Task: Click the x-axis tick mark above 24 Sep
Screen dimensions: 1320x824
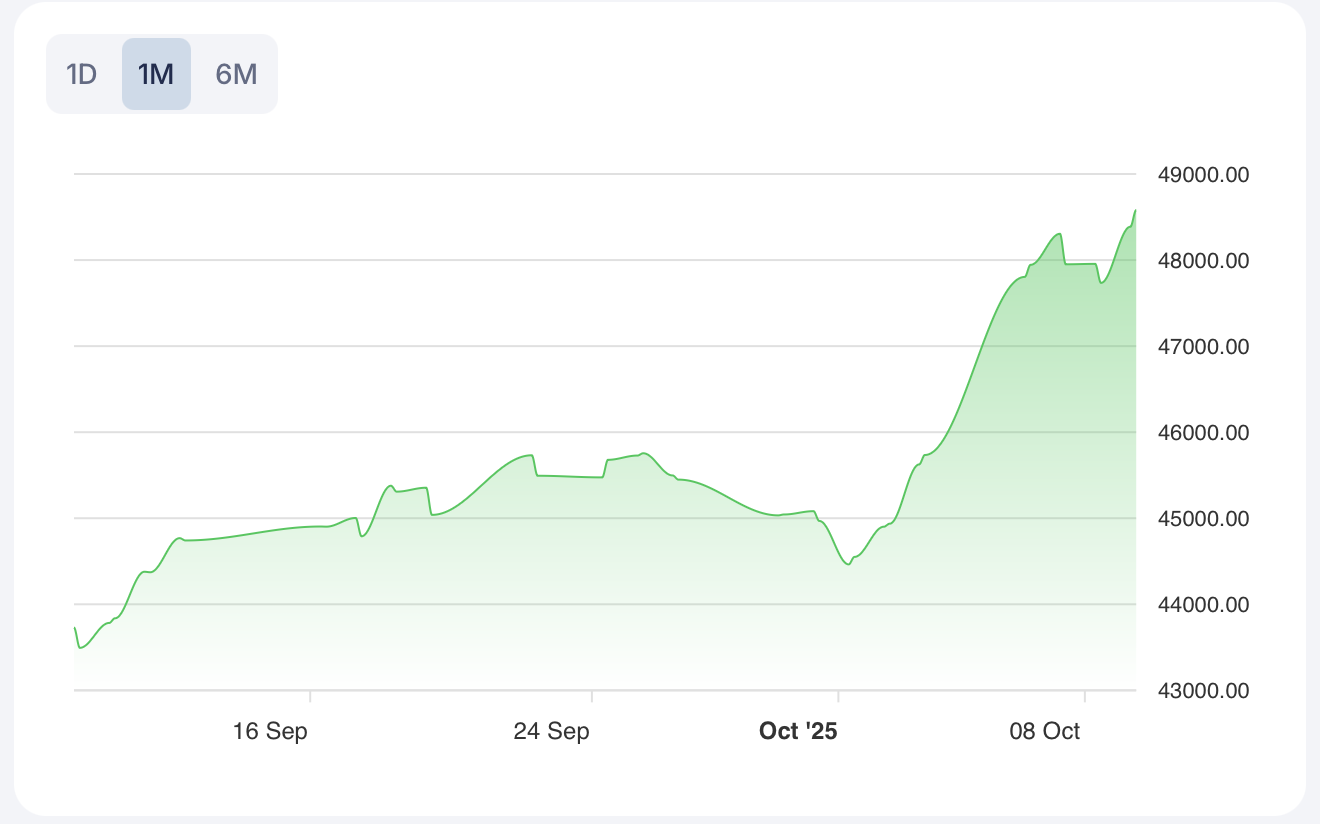Action: [592, 696]
